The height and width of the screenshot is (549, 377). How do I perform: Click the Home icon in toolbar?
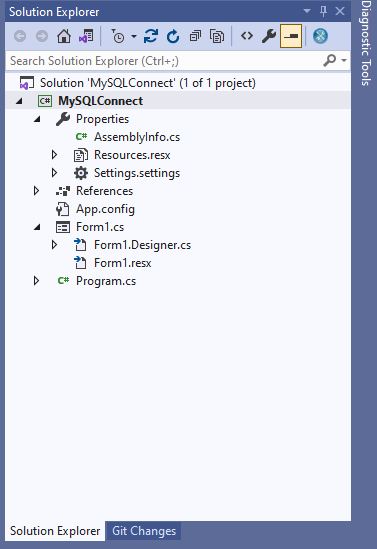point(64,36)
